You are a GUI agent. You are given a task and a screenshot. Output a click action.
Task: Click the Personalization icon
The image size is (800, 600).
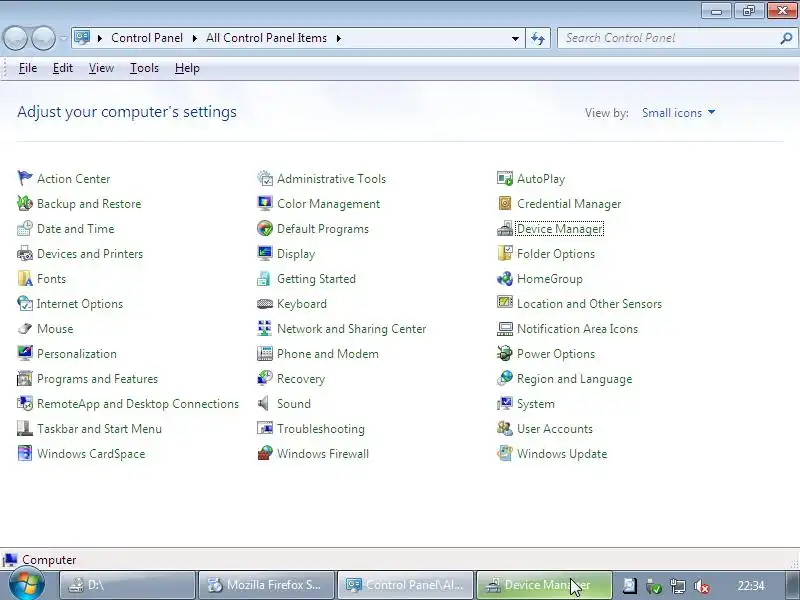(x=24, y=354)
